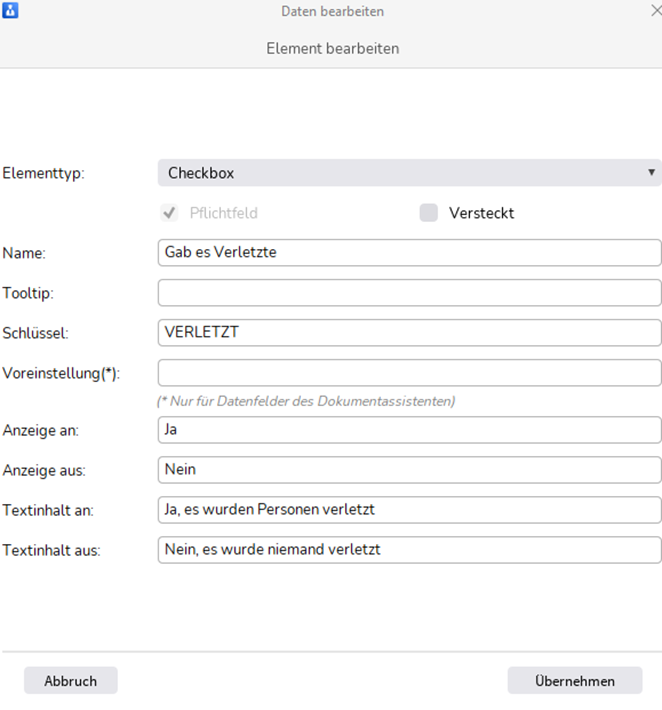Click the Versteckt label text
This screenshot has height=710, width=662.
tap(481, 213)
